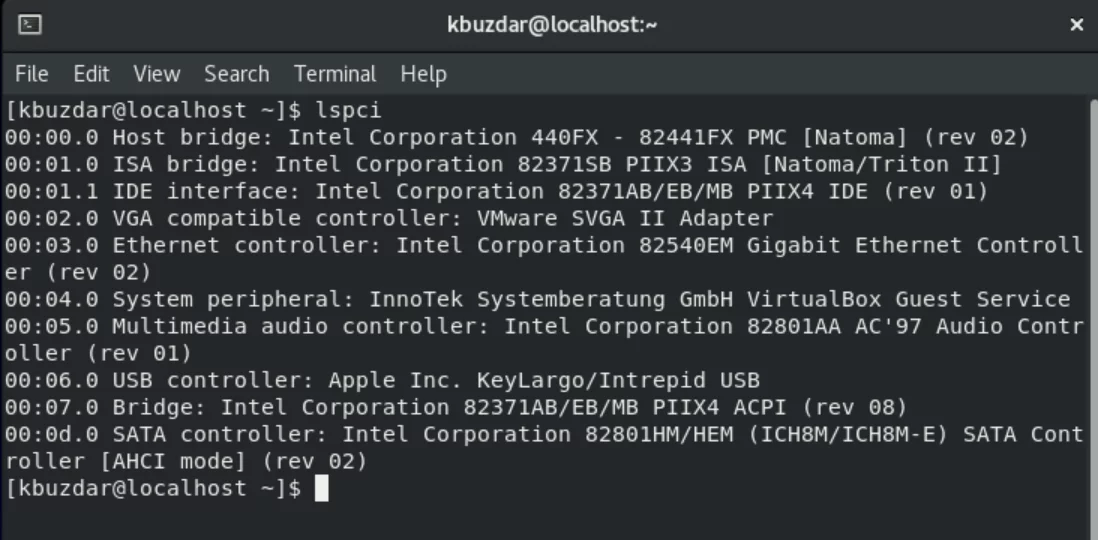The height and width of the screenshot is (540, 1098).
Task: Click the terminal icon in title bar
Action: click(x=30, y=25)
